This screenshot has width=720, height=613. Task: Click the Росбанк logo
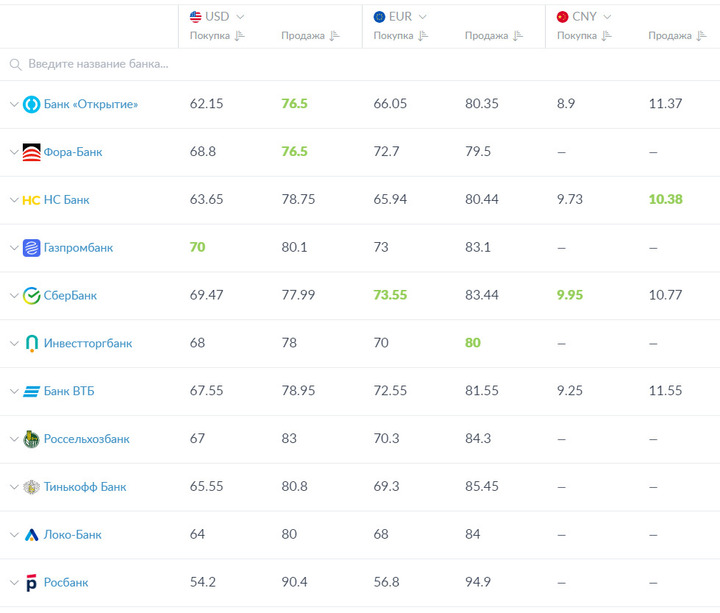point(31,583)
